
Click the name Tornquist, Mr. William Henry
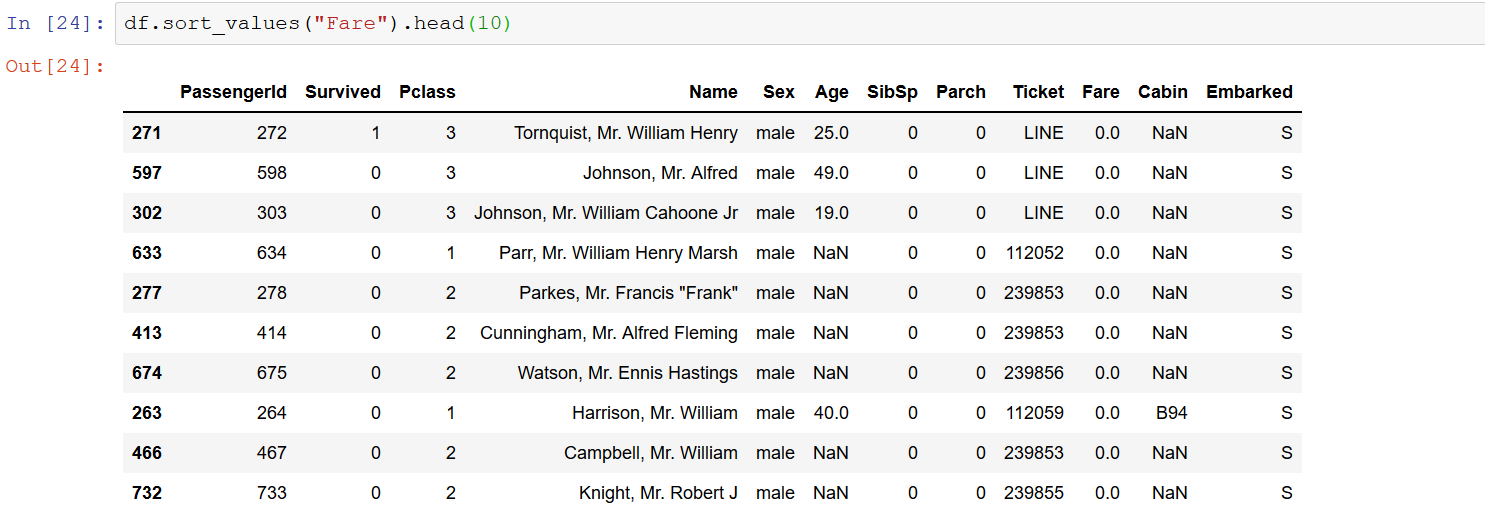626,133
